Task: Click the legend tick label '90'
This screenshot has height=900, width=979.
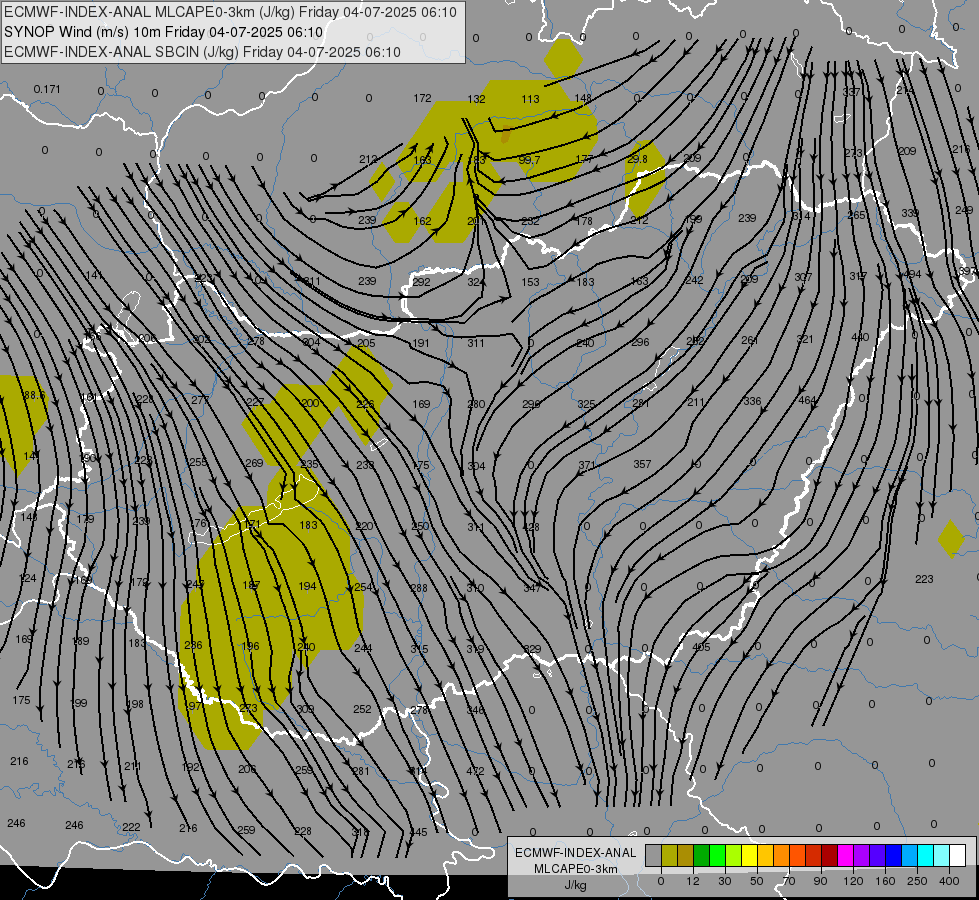Action: pyautogui.click(x=820, y=881)
